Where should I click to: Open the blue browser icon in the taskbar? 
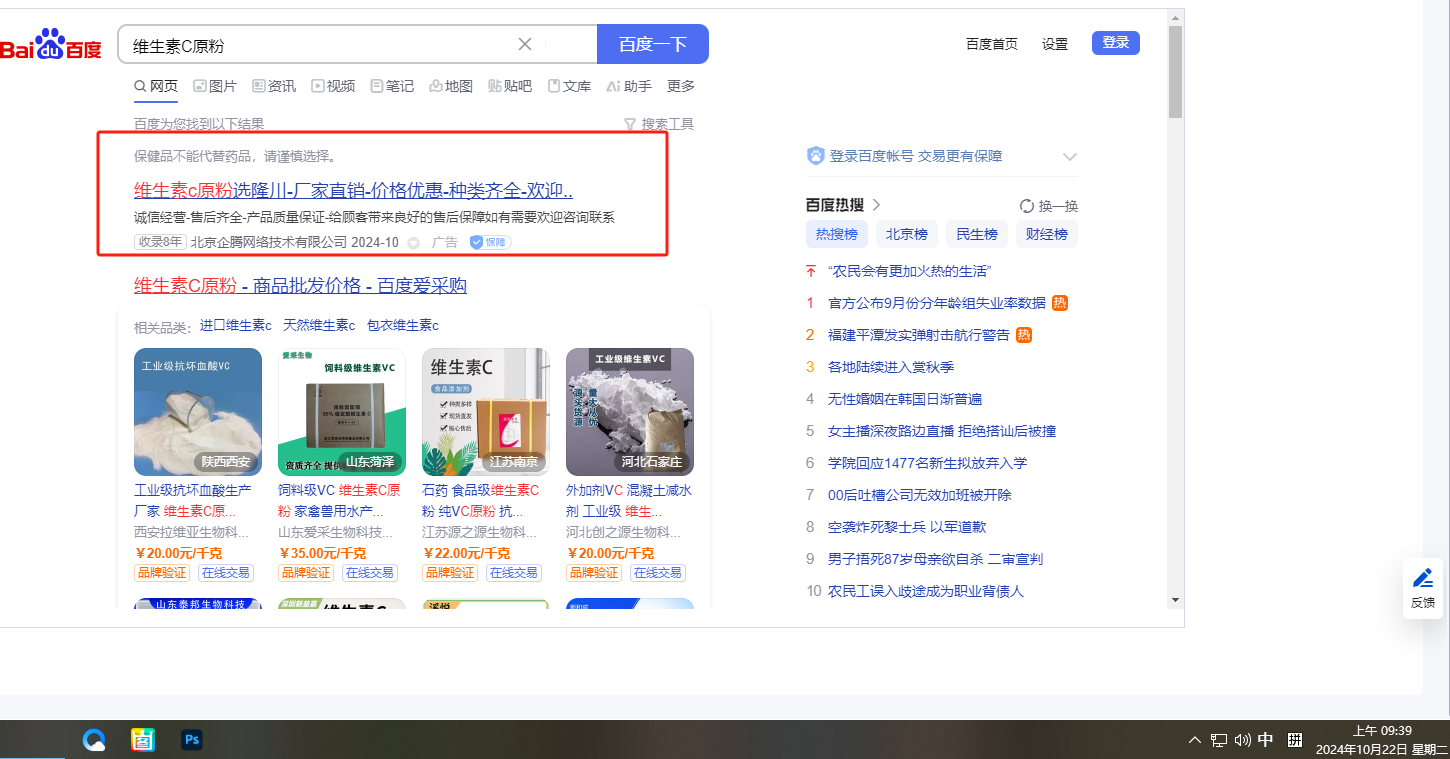[x=95, y=740]
